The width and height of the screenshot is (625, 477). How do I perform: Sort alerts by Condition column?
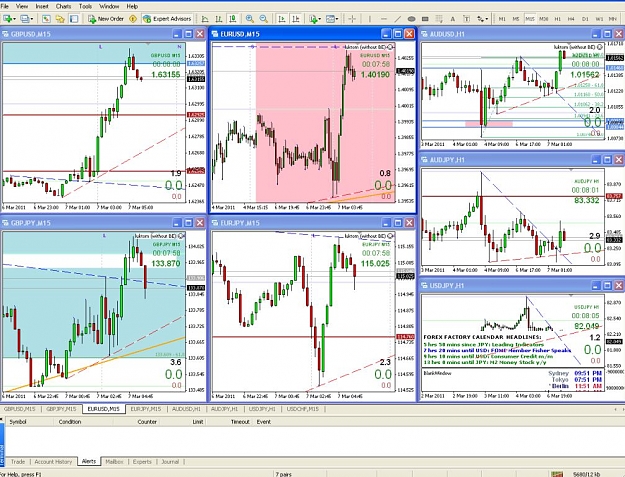click(x=70, y=422)
